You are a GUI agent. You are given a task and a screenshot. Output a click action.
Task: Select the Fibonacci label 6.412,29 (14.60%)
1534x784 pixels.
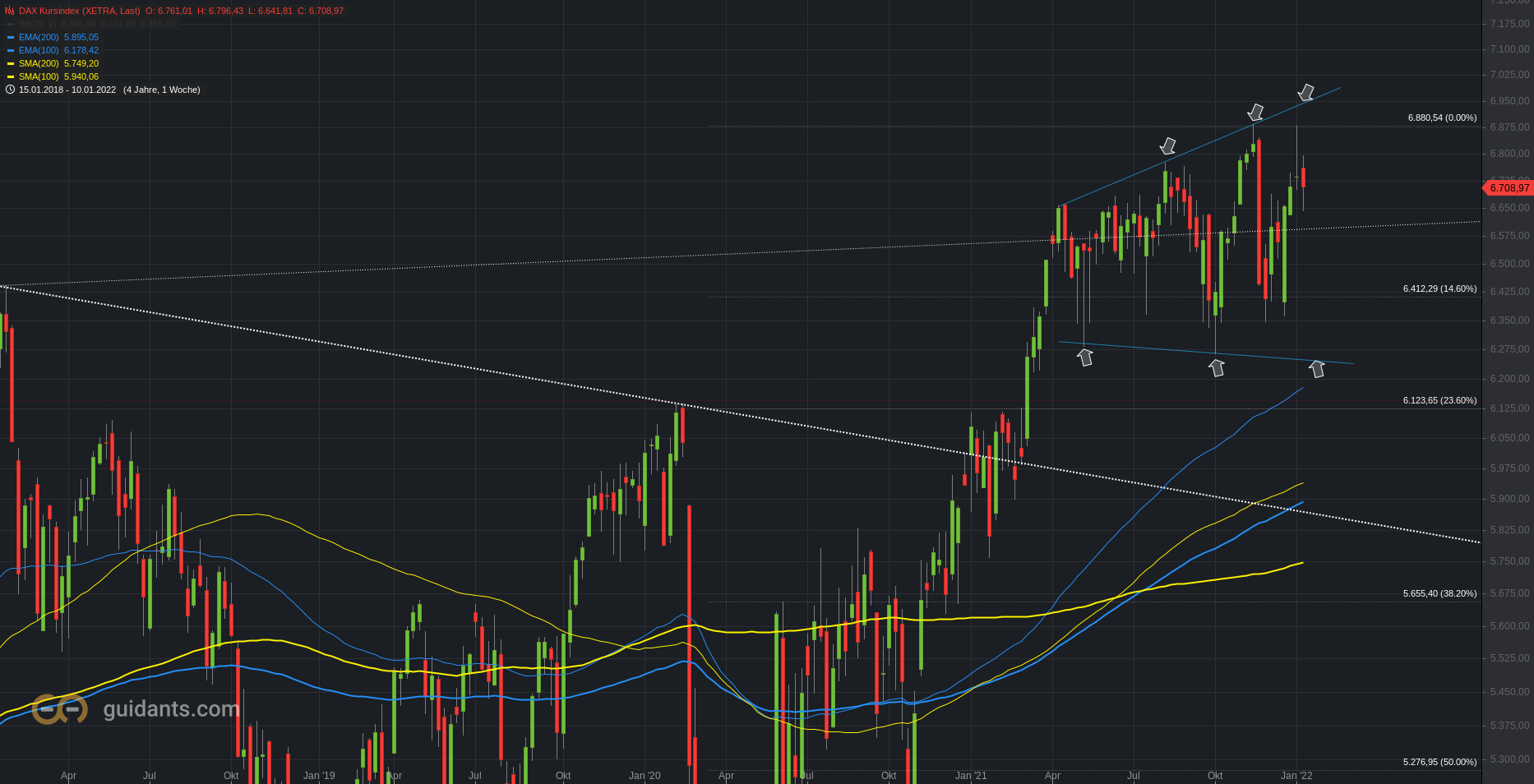pyautogui.click(x=1439, y=288)
